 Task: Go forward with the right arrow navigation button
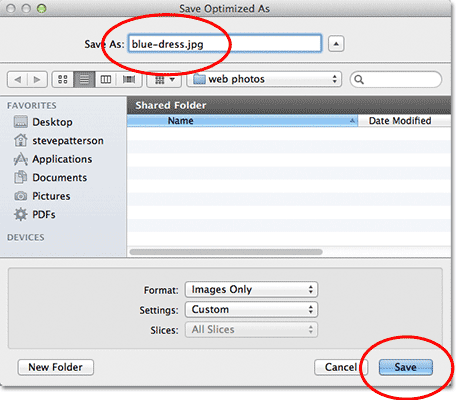(37, 79)
